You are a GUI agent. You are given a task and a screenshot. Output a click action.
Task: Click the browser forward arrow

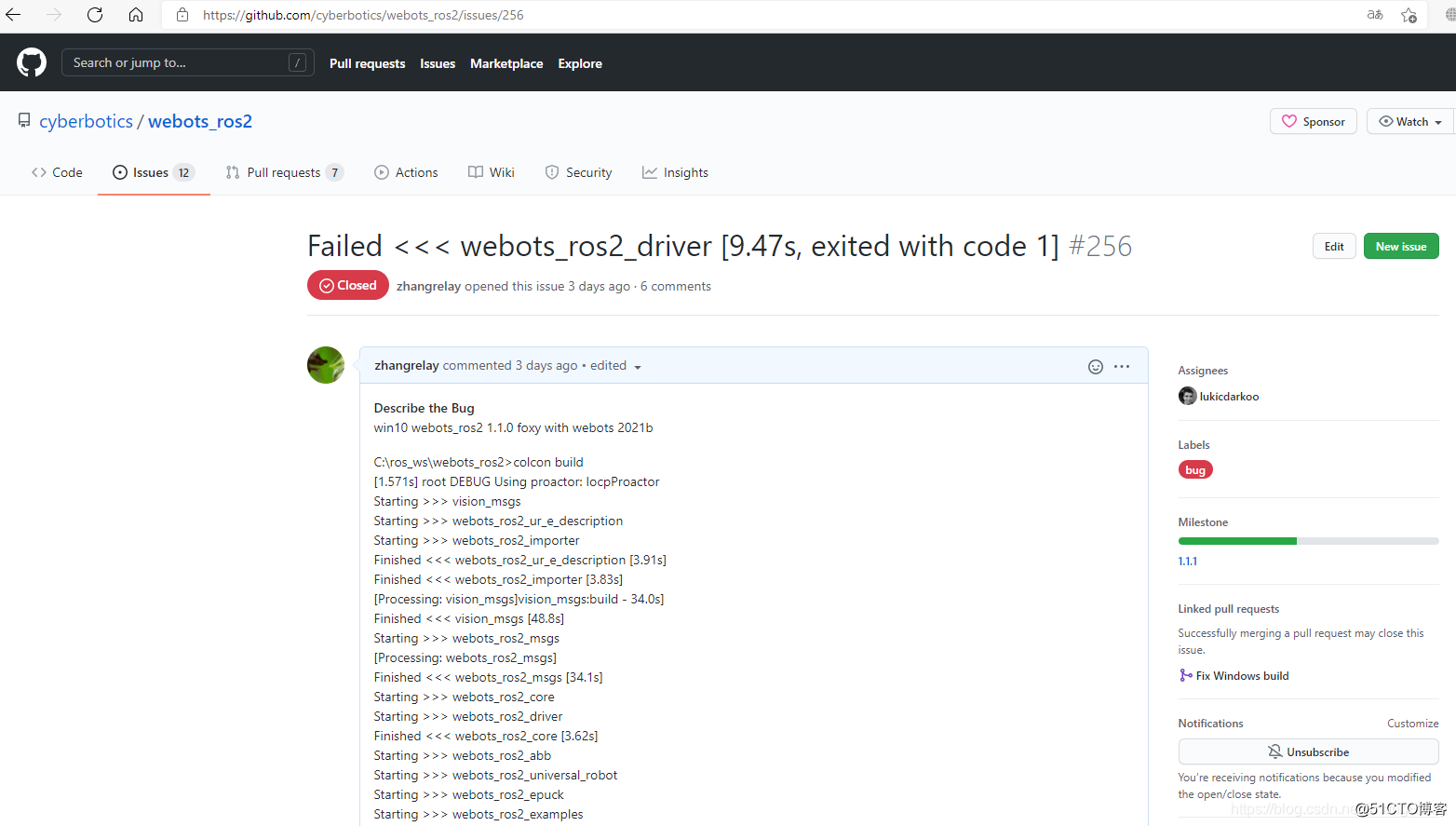click(54, 15)
